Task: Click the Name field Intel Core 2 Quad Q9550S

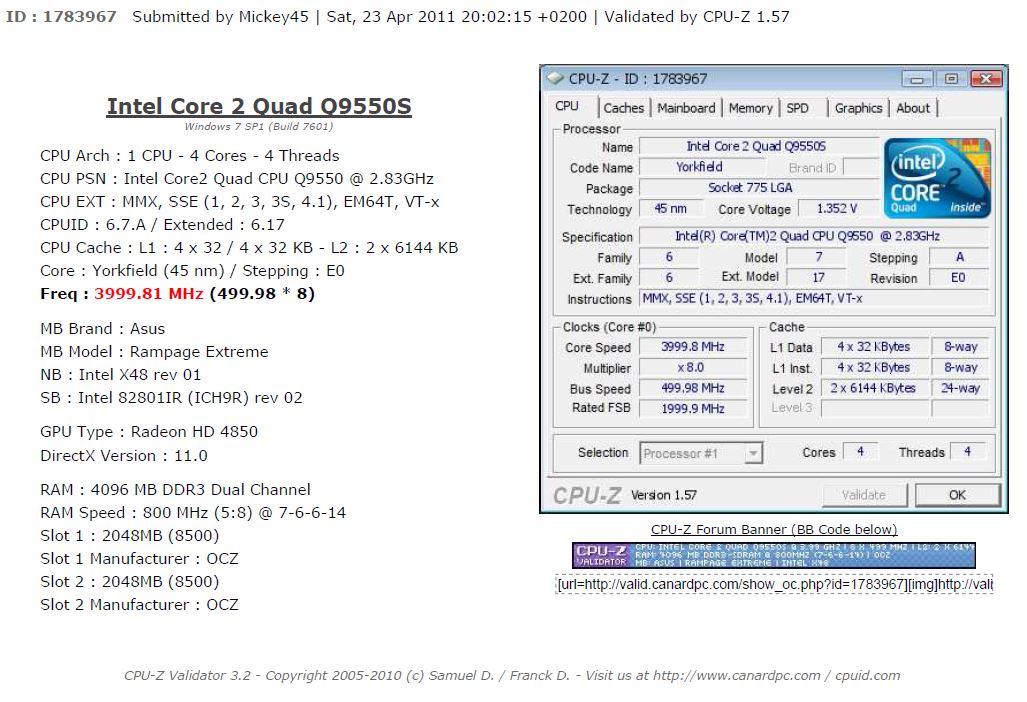Action: tap(758, 146)
